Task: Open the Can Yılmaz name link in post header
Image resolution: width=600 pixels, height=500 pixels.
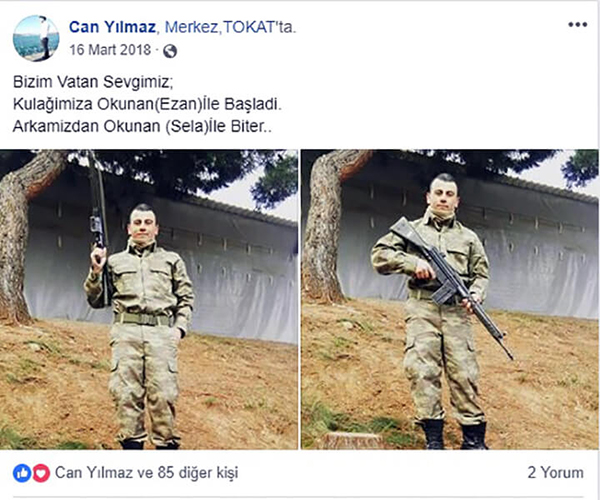Action: 112,27
